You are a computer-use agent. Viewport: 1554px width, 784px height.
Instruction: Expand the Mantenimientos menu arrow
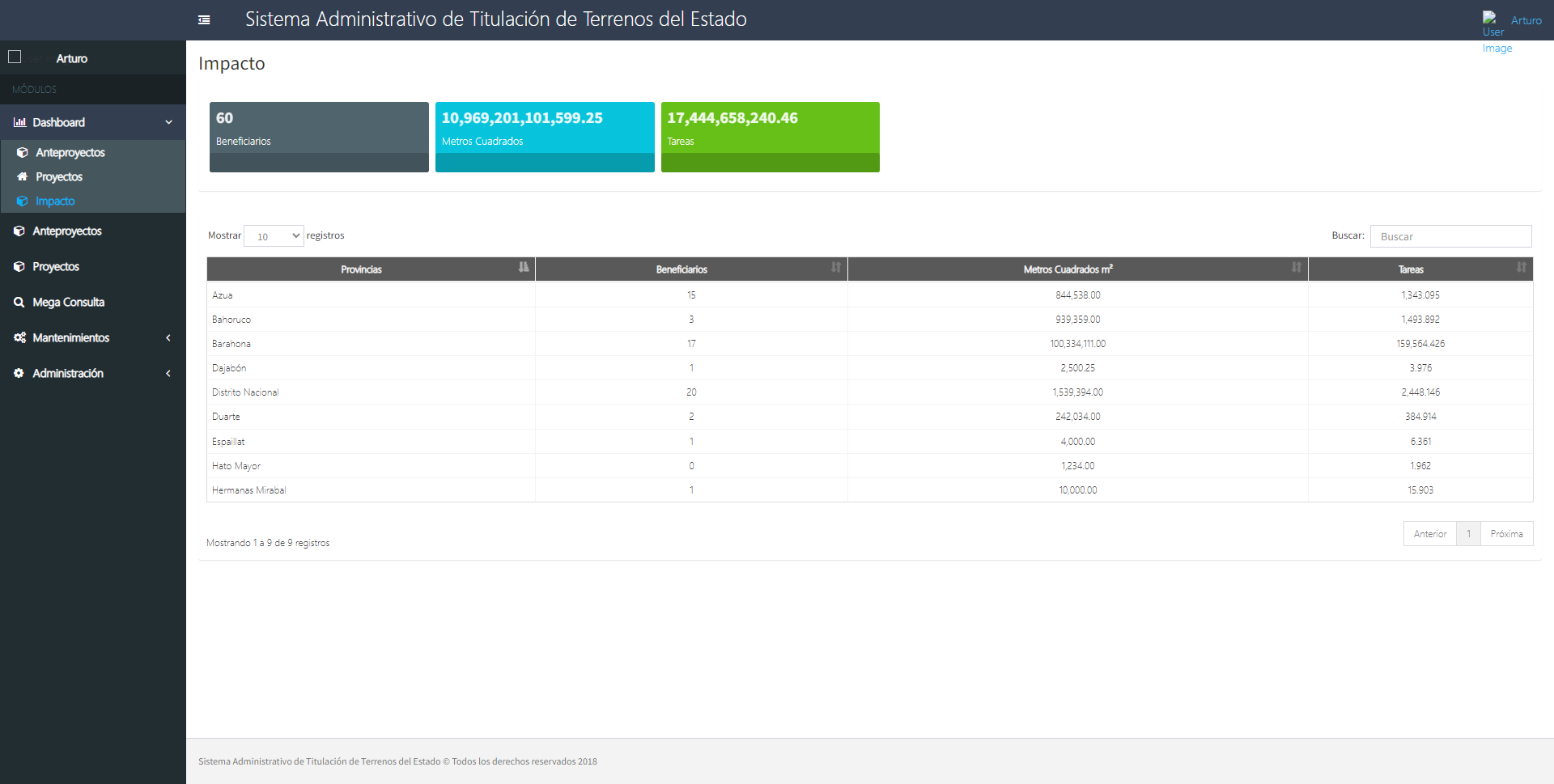(x=168, y=337)
